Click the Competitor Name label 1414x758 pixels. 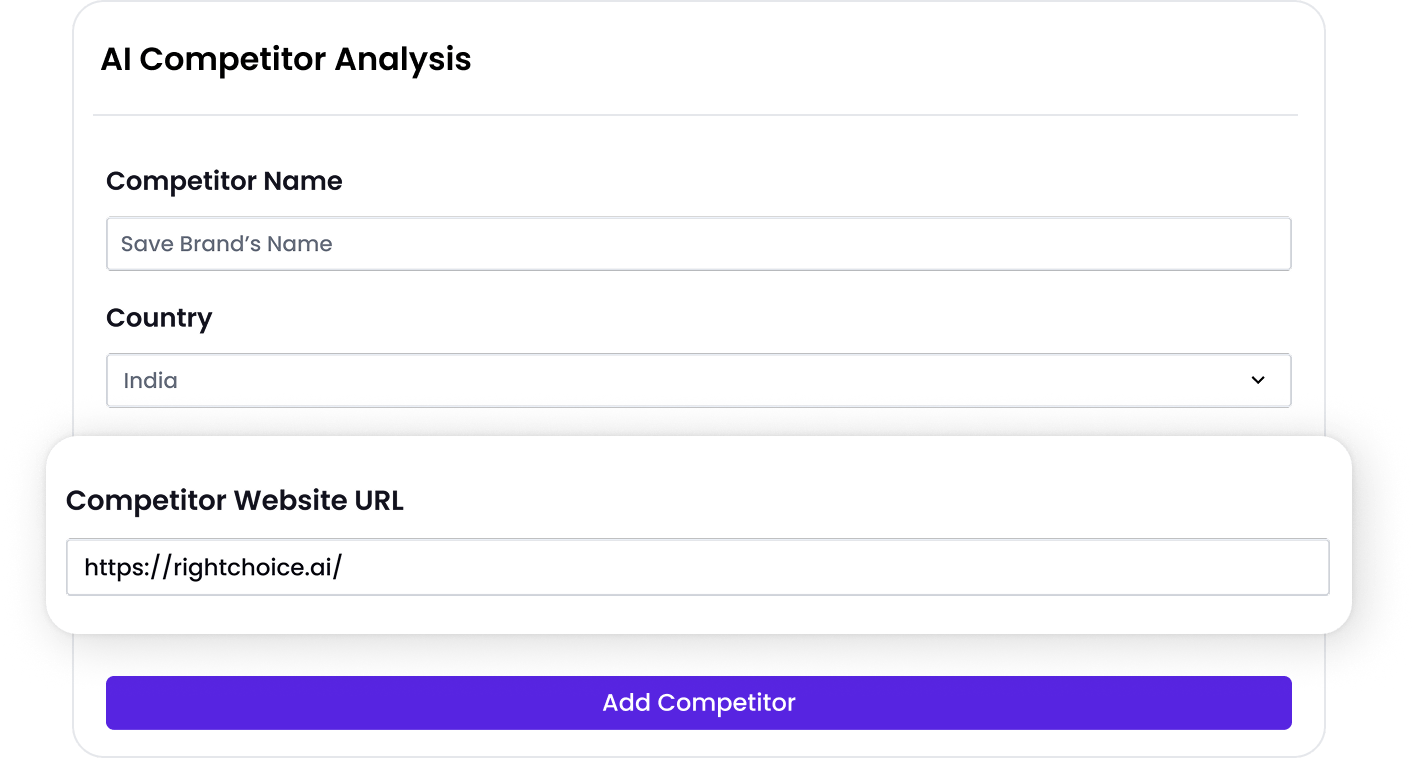pos(224,181)
